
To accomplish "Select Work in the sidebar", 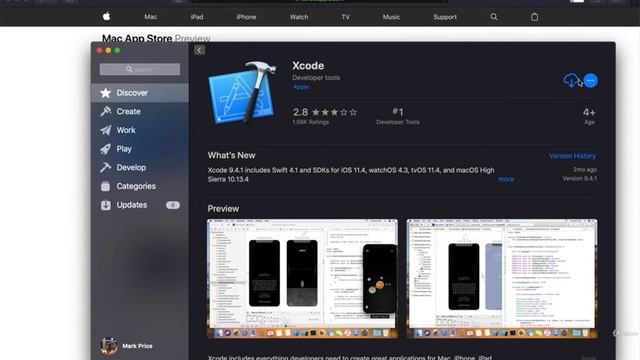I will [140, 130].
